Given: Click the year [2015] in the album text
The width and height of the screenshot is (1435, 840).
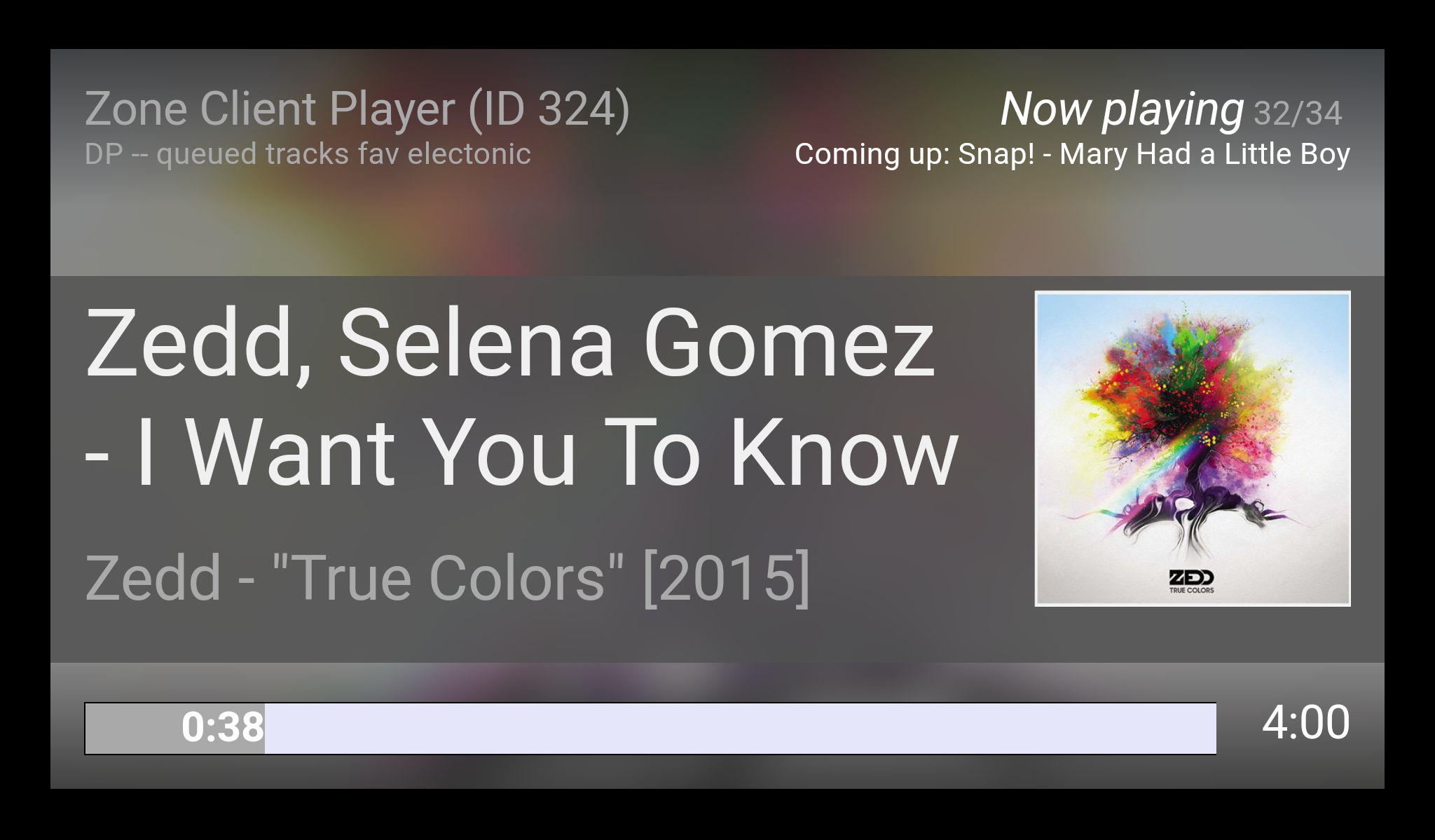Looking at the screenshot, I should point(726,578).
